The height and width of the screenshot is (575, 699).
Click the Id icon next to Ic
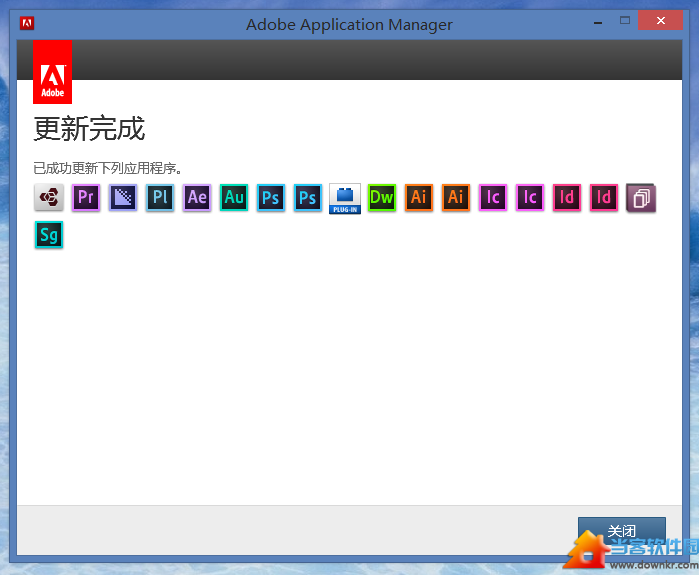click(567, 197)
